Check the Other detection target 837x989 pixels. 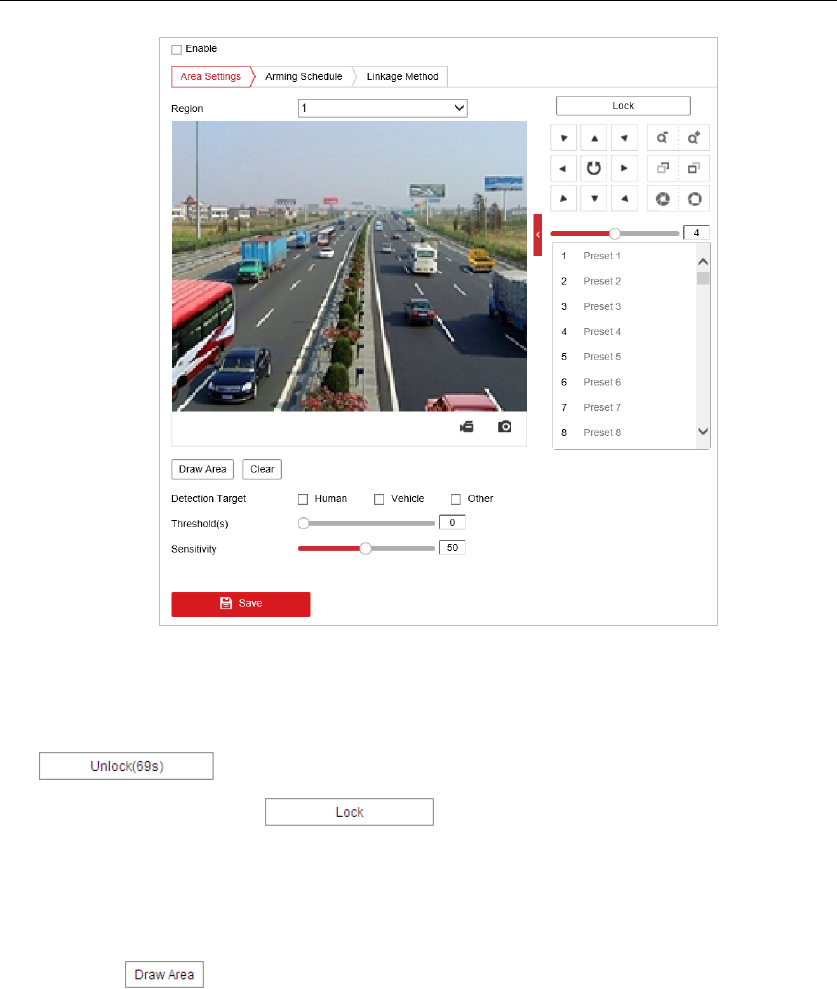tap(455, 499)
